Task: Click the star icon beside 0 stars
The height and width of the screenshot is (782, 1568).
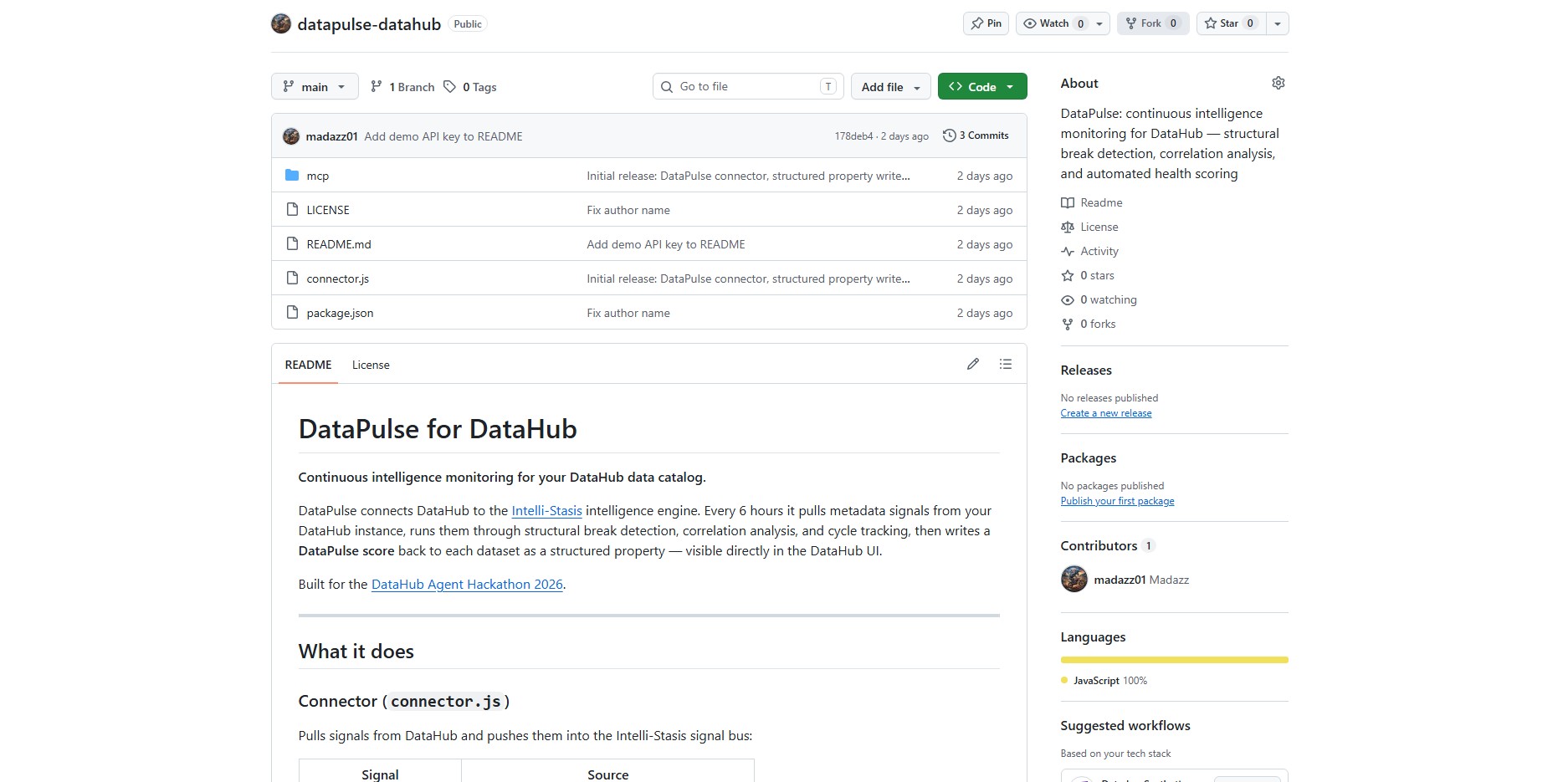Action: (1068, 275)
